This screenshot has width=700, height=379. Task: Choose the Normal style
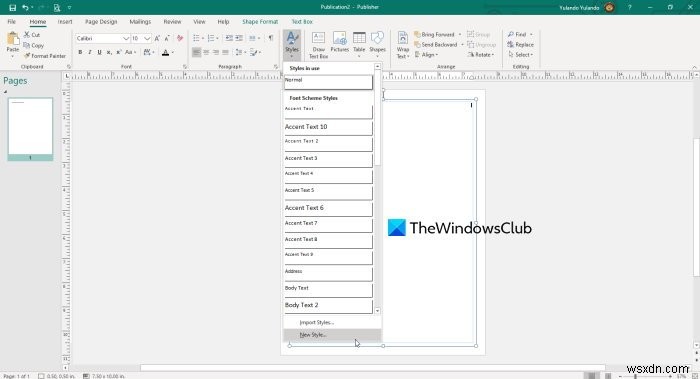328,82
